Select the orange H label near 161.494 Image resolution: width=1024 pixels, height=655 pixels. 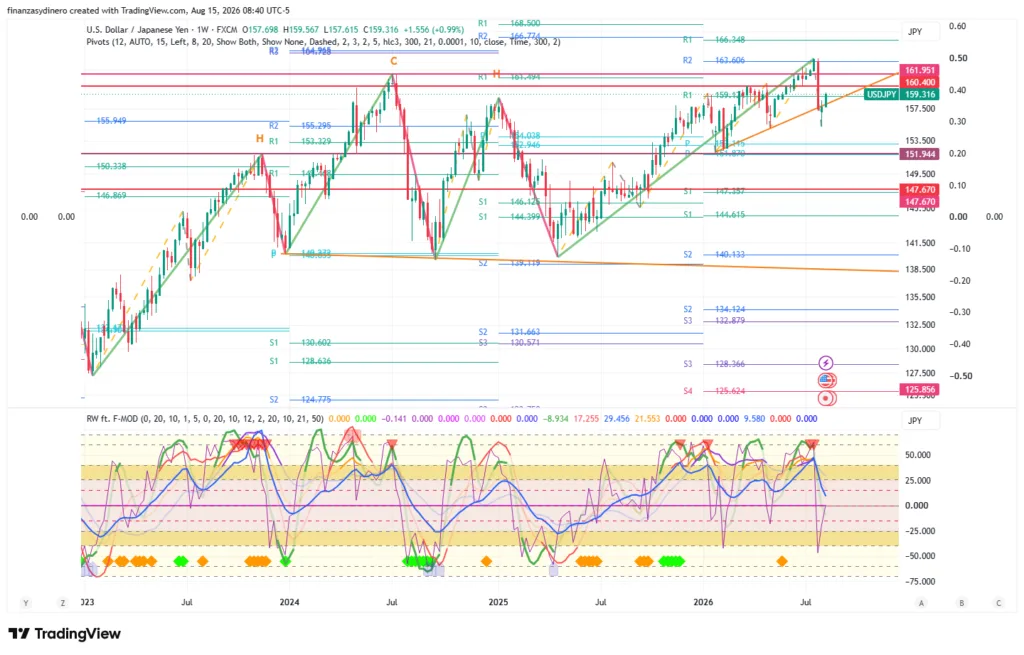point(496,74)
